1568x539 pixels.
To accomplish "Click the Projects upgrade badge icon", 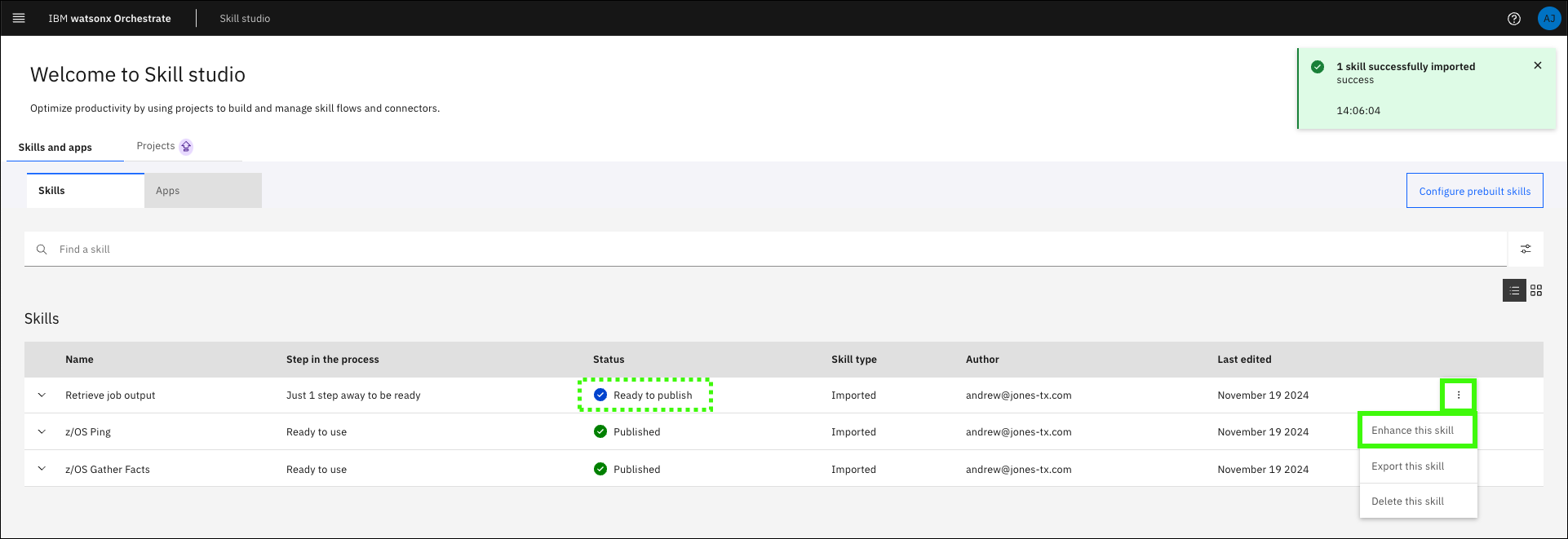I will (x=186, y=147).
